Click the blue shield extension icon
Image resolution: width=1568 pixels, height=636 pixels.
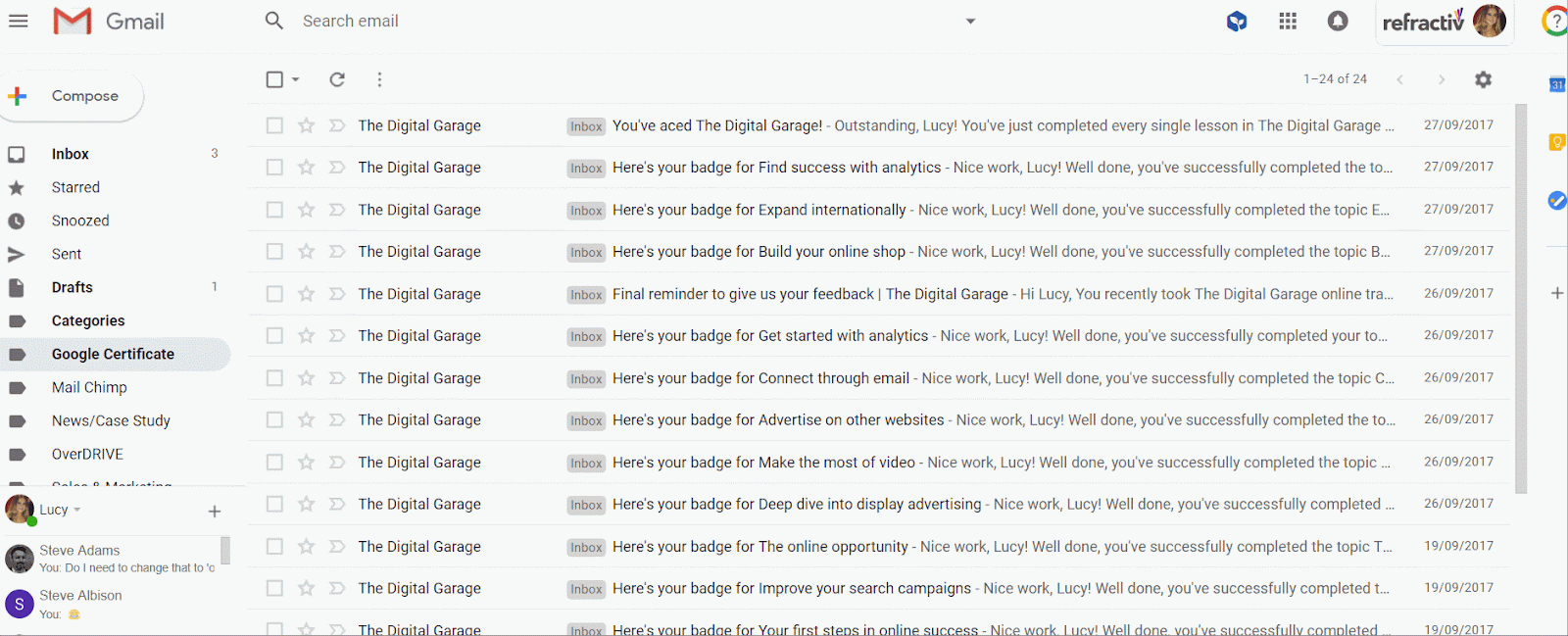coord(1237,21)
